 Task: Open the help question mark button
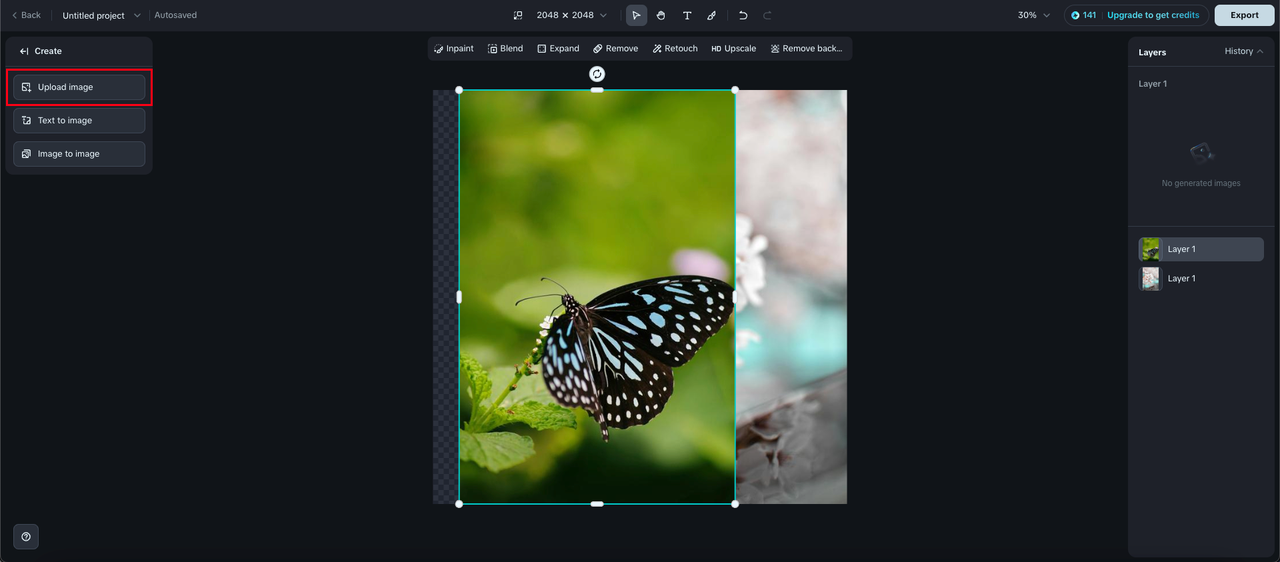26,537
